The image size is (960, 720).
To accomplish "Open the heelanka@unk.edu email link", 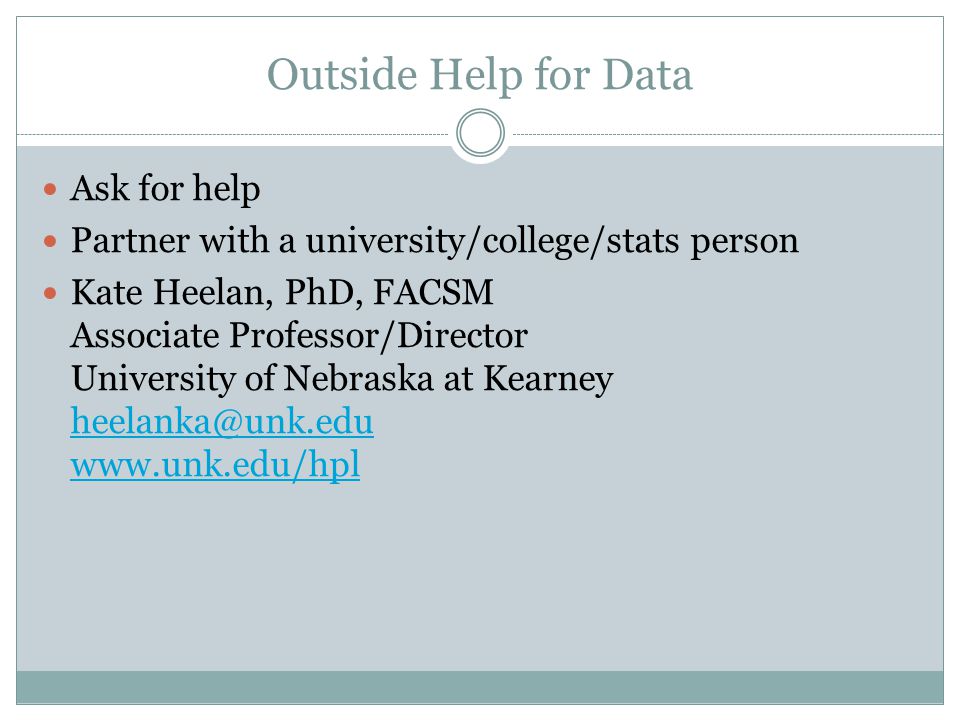I will (222, 421).
